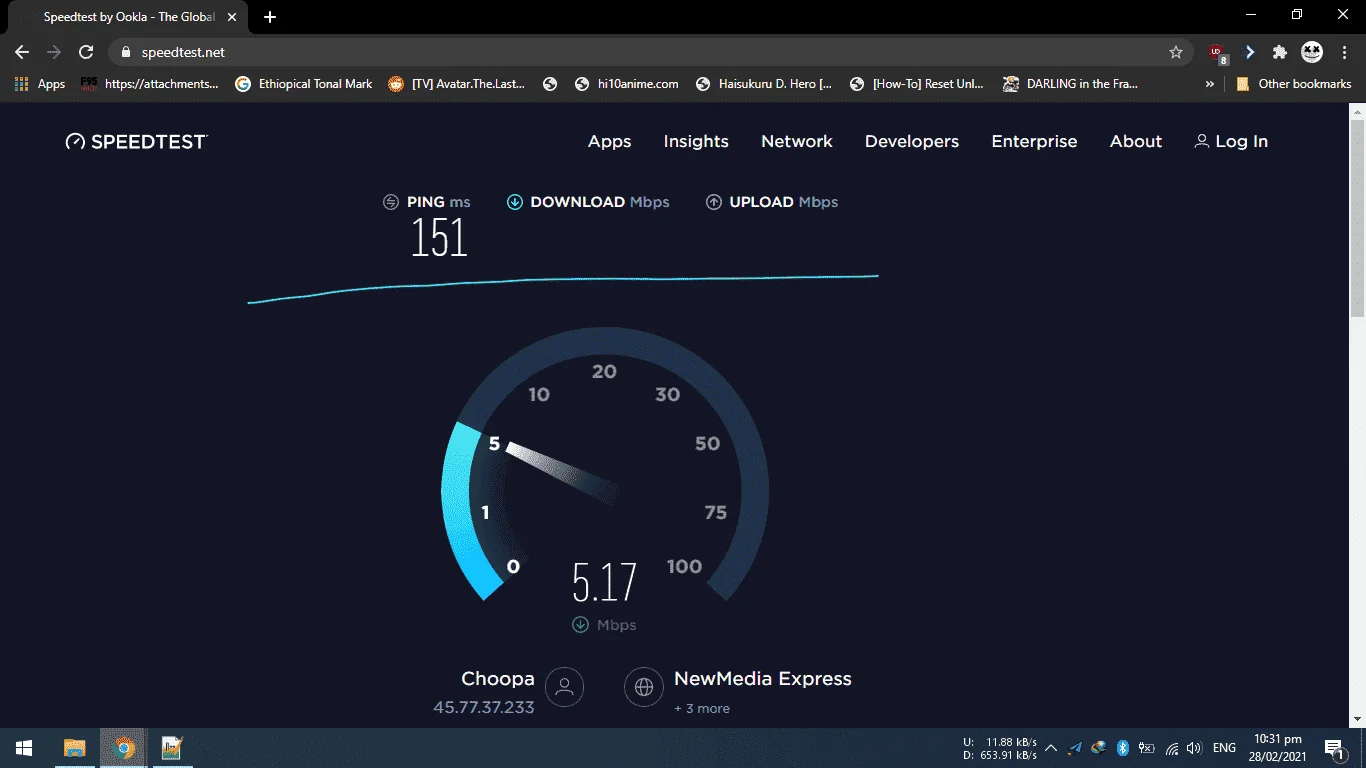
Task: Open the Chrome three-dot menu
Action: (1344, 52)
